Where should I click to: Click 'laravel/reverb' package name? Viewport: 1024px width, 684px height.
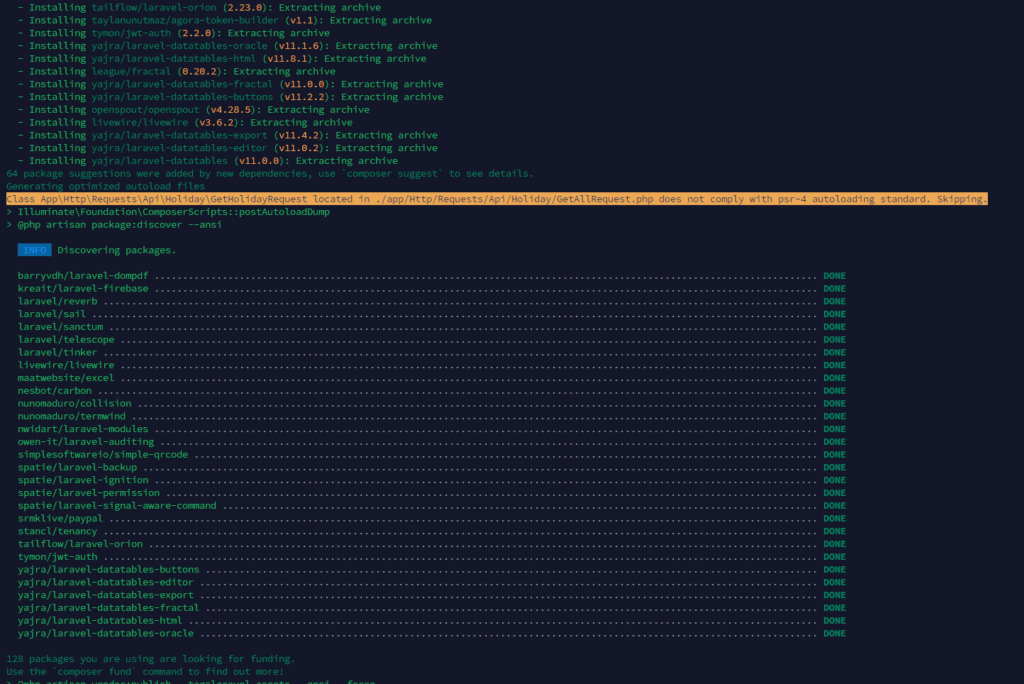[57, 301]
